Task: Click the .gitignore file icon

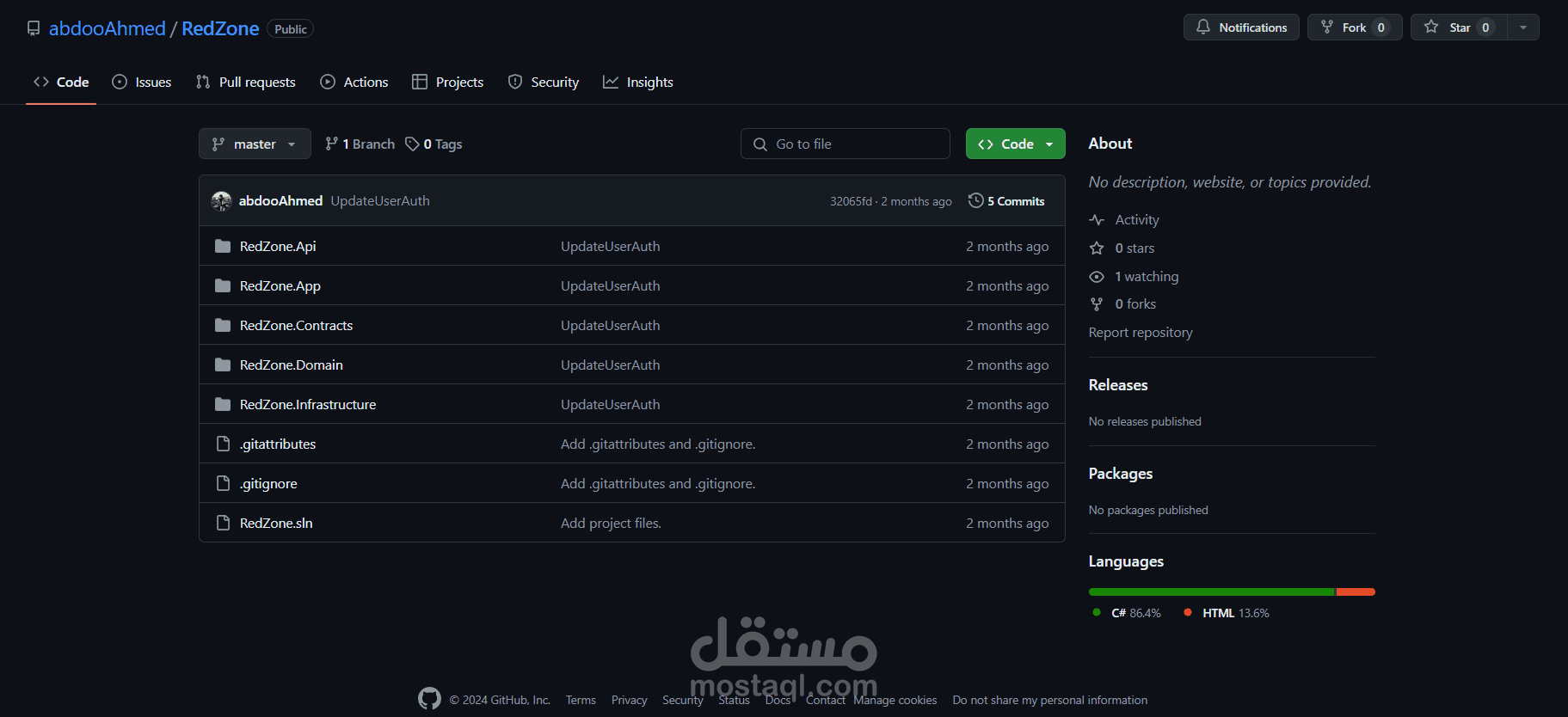Action: [223, 483]
